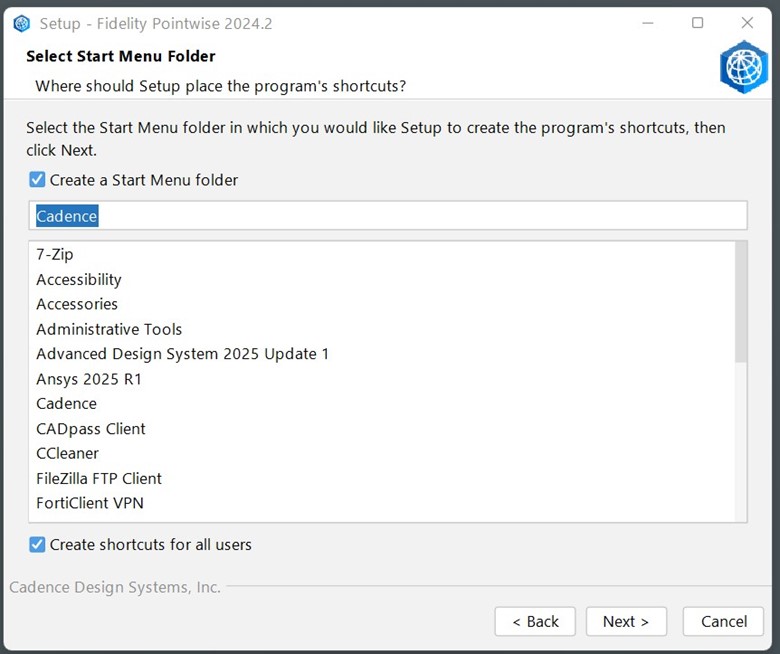Click the Pointwise globe logo in header
This screenshot has width=780, height=654.
pos(744,67)
